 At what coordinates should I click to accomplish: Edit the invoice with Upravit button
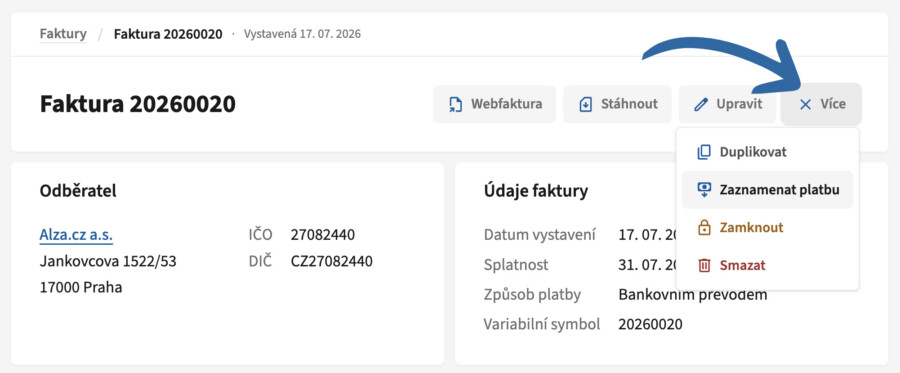pos(728,104)
